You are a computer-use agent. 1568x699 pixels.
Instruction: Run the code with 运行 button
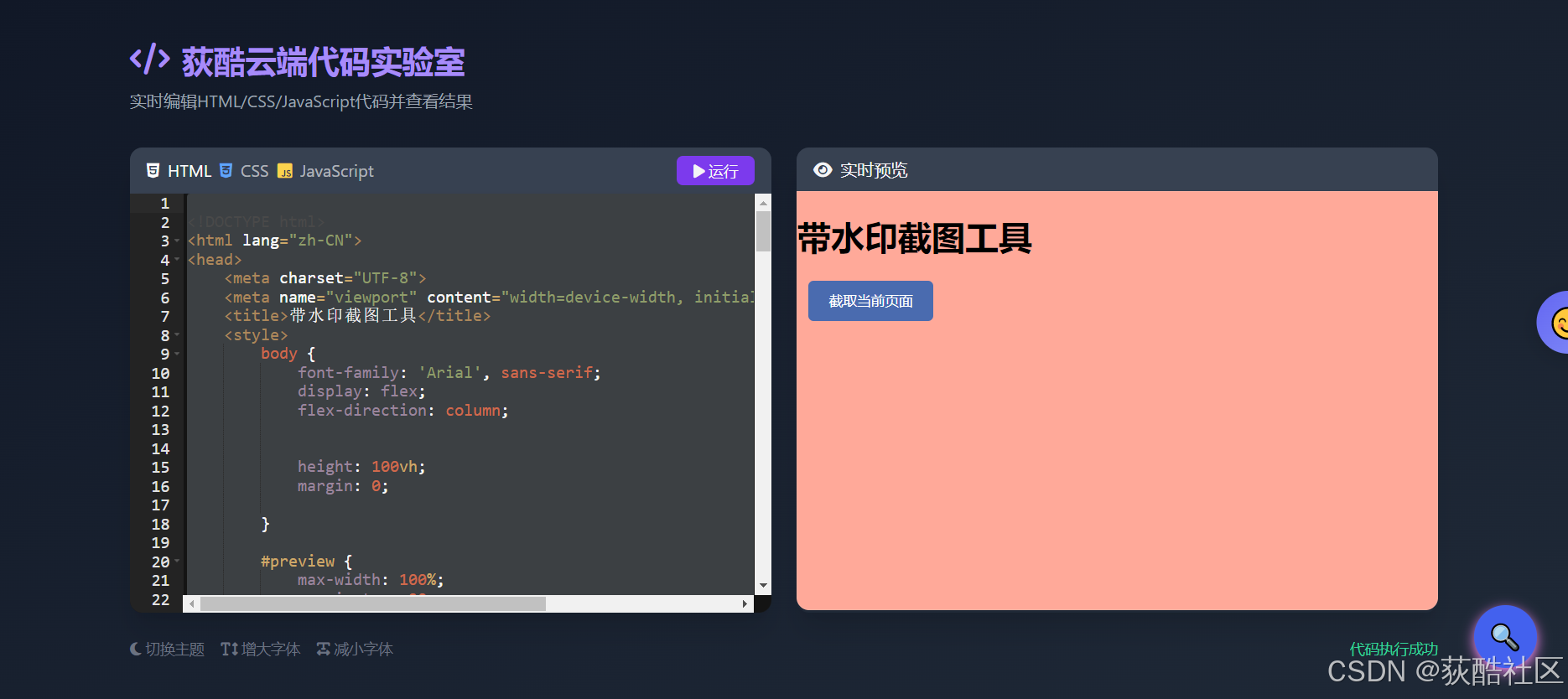coord(715,171)
